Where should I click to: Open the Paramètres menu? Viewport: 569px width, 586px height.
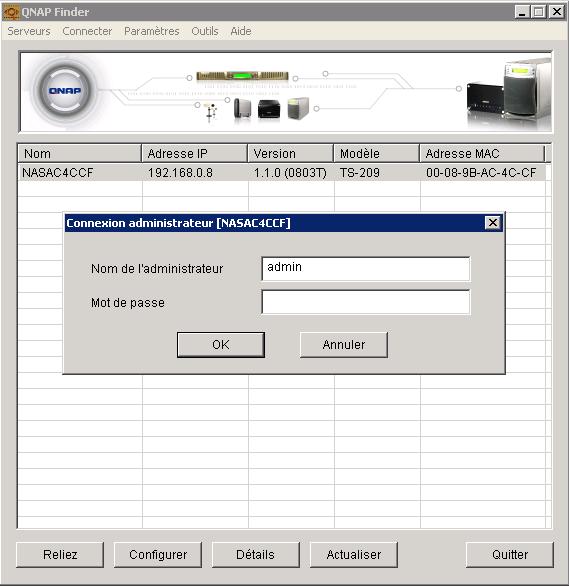152,31
